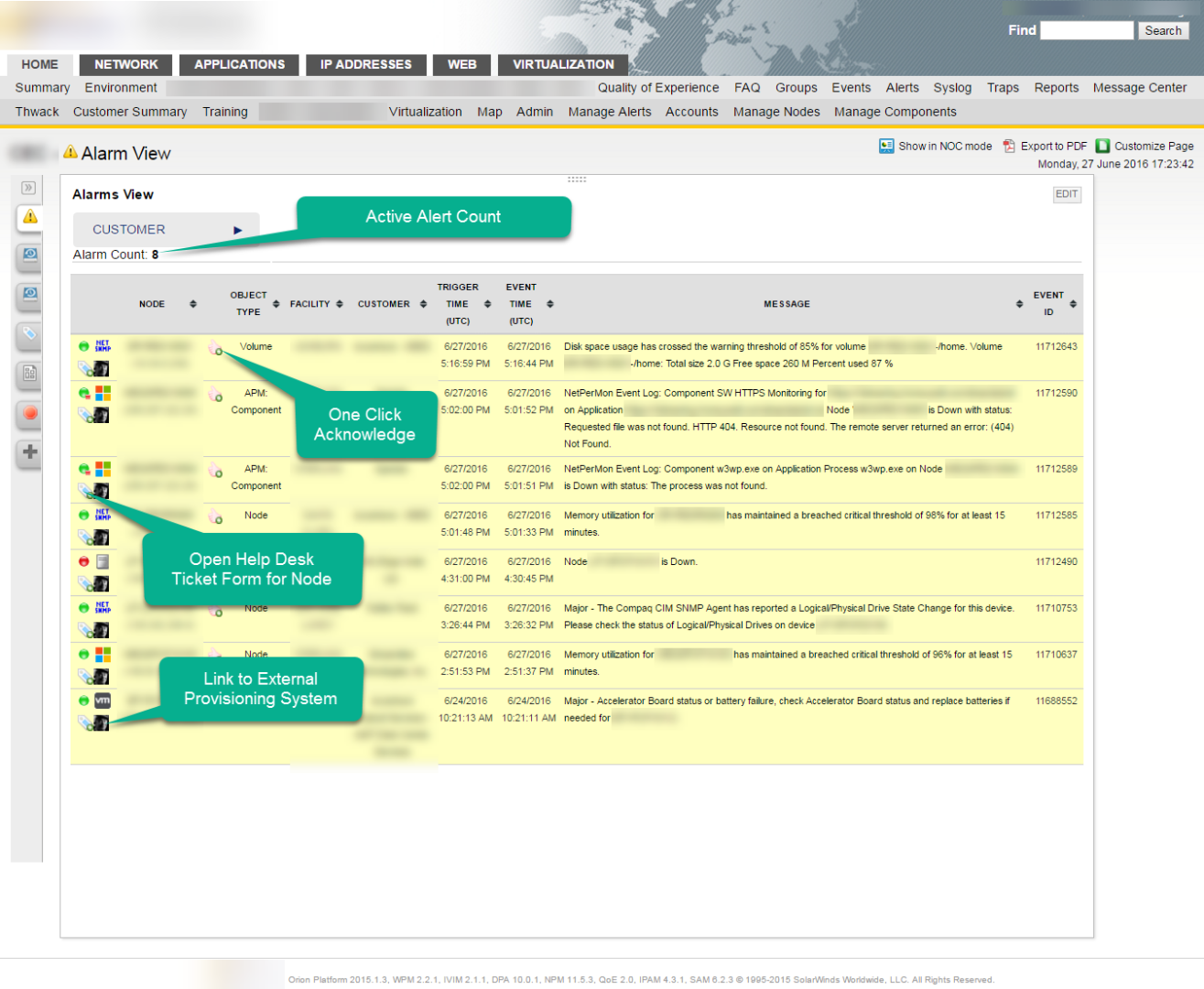Open the Quality of Experience link

tap(658, 88)
